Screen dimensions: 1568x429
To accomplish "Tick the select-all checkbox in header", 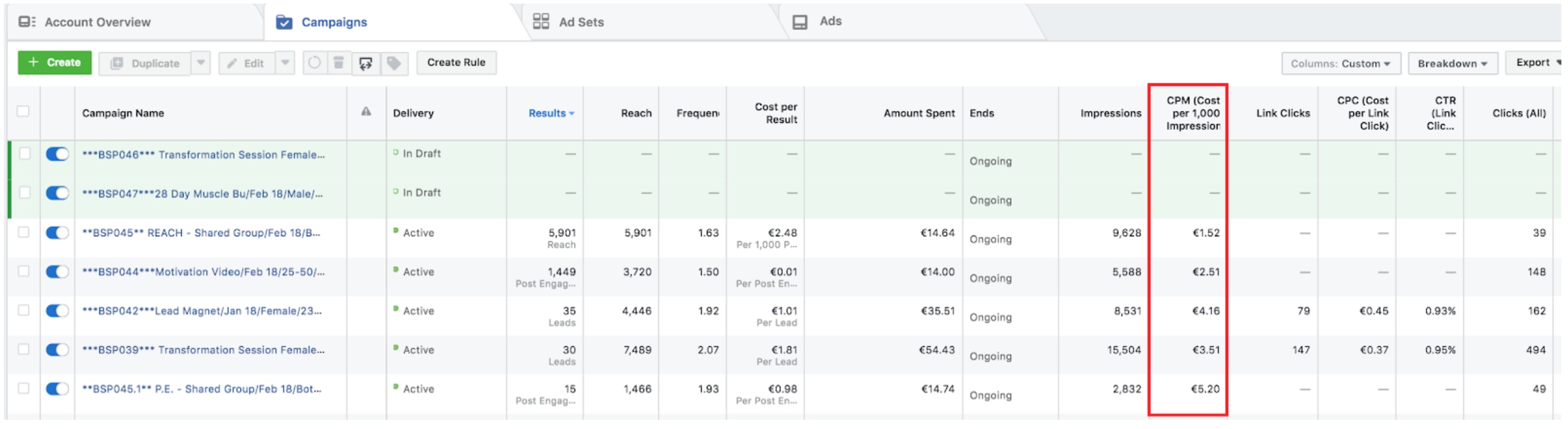I will (x=23, y=111).
